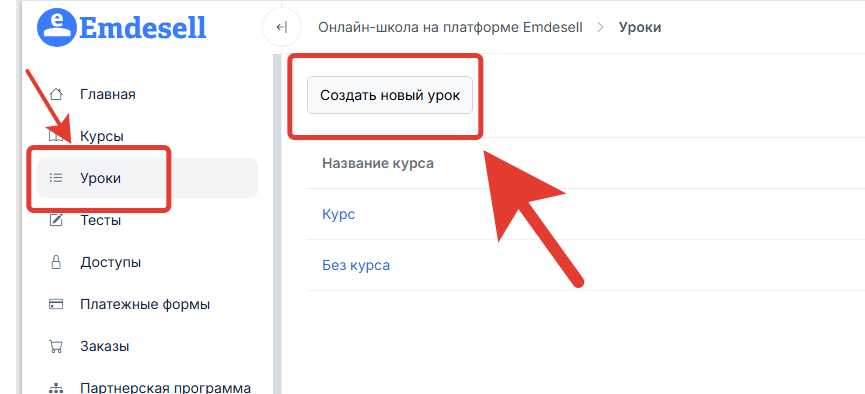Click the hierarchy icon beside Партнерская программа
The image size is (865, 394).
point(56,388)
